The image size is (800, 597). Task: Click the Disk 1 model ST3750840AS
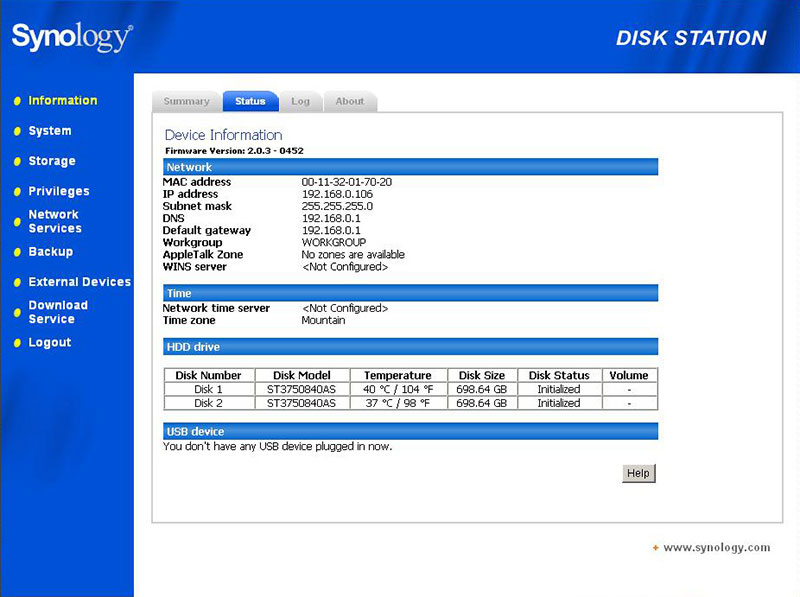click(302, 389)
